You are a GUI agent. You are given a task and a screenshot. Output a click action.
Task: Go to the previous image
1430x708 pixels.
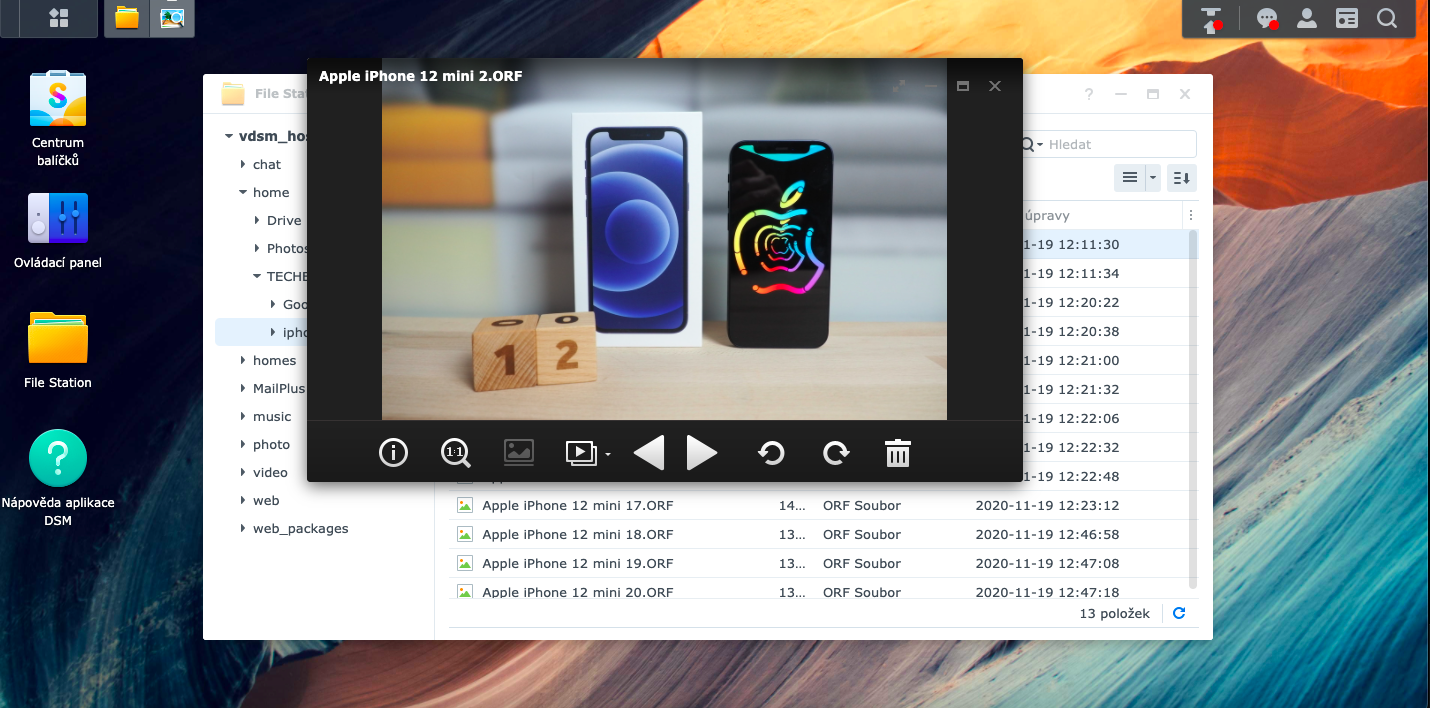coord(649,453)
